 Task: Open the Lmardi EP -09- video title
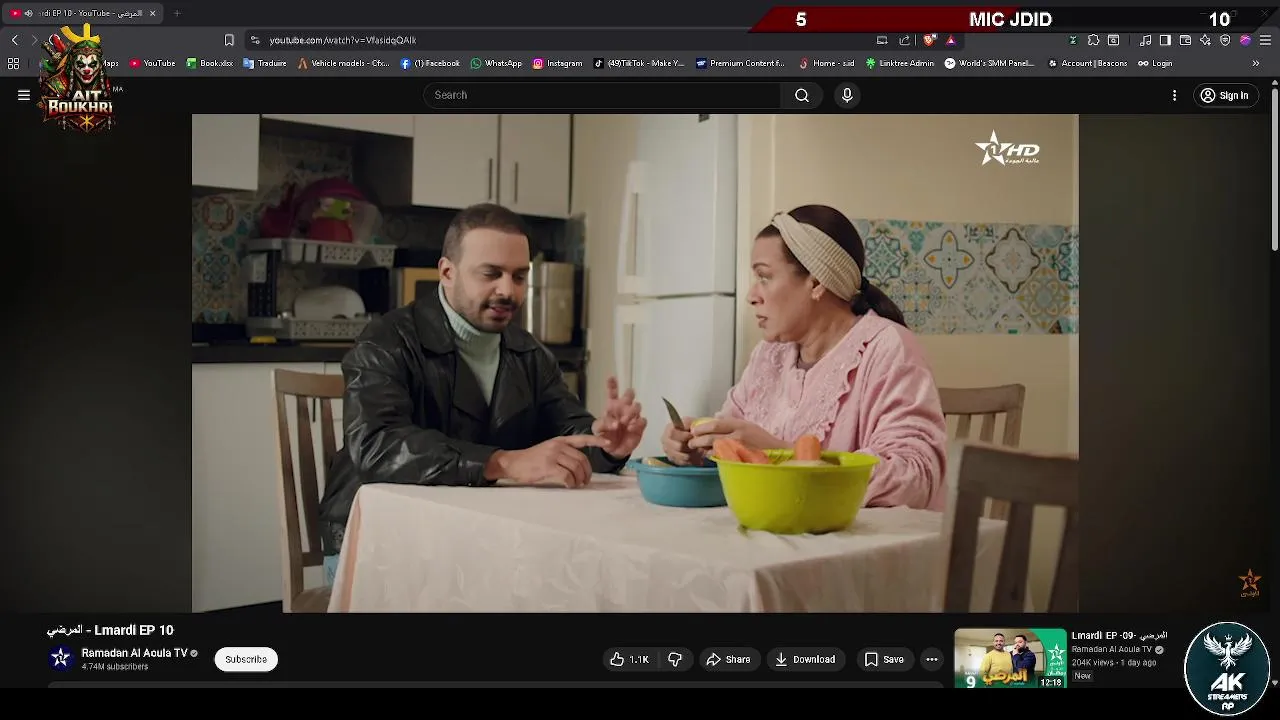pyautogui.click(x=1119, y=635)
